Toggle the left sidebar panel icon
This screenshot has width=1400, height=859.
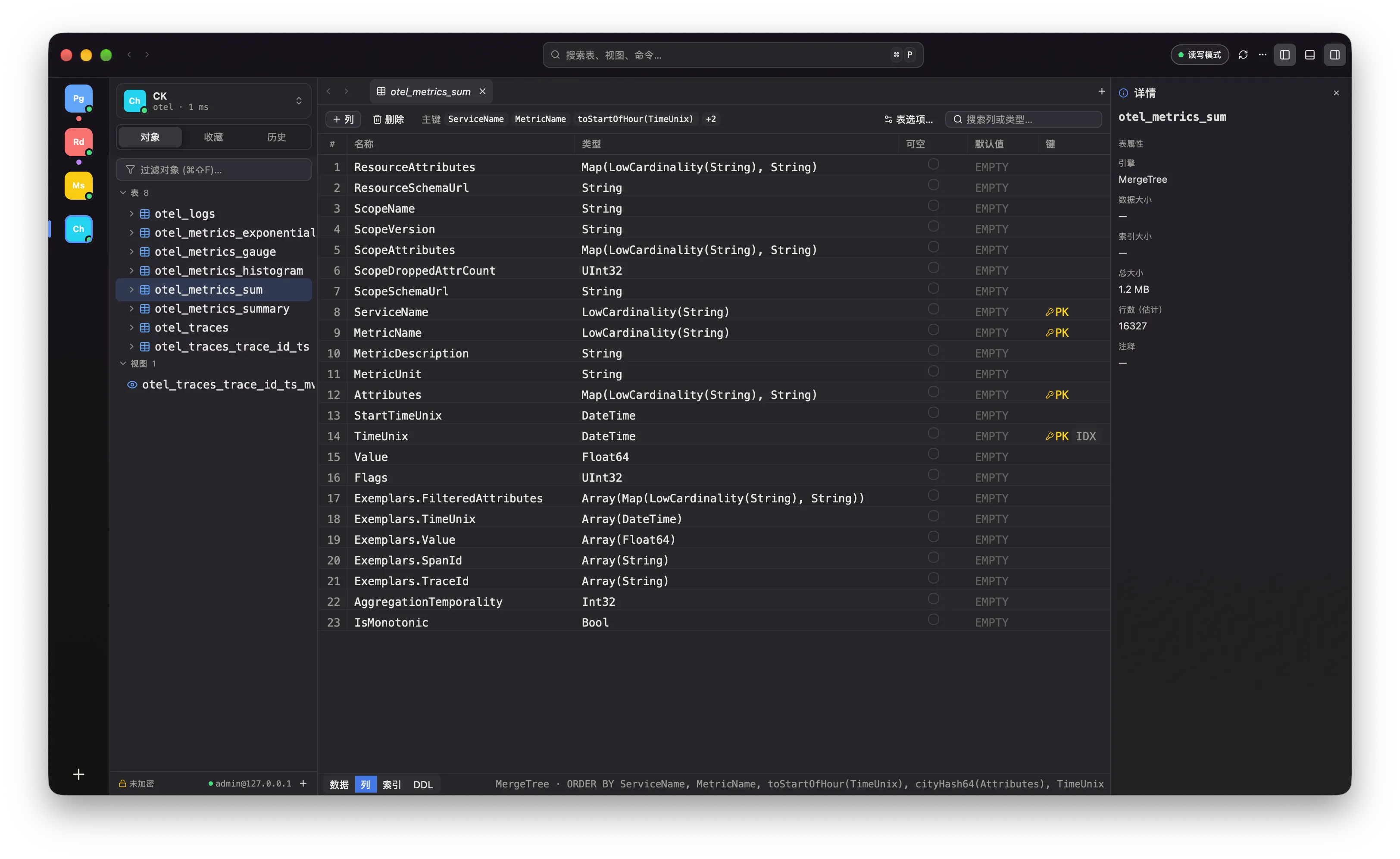point(1284,55)
